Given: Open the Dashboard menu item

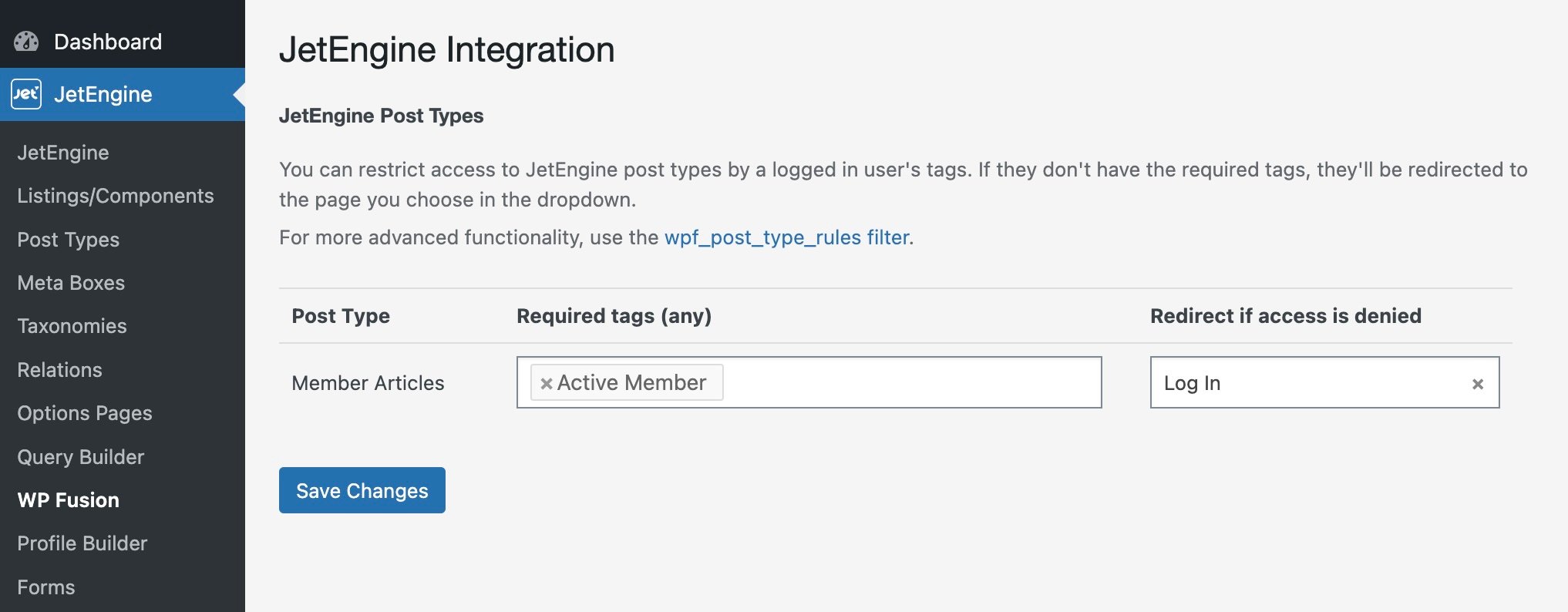Looking at the screenshot, I should click(123, 42).
